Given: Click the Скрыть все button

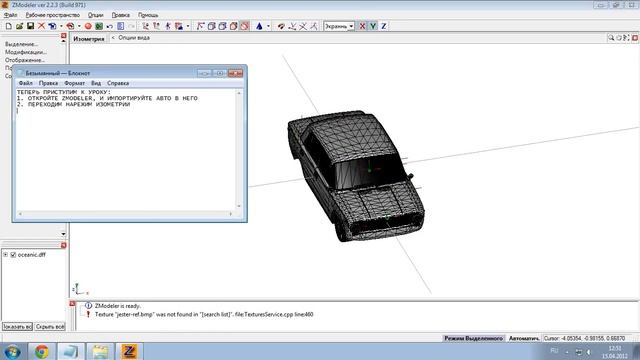Looking at the screenshot, I should (x=50, y=327).
